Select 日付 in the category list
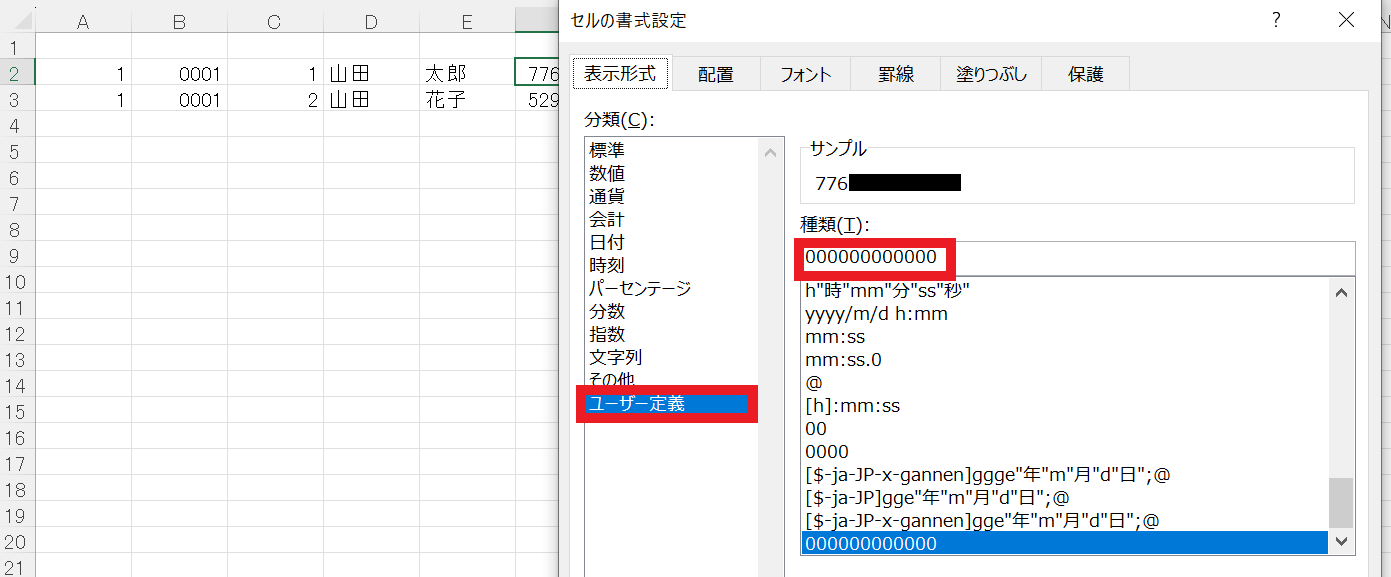Image resolution: width=1391 pixels, height=577 pixels. (607, 242)
